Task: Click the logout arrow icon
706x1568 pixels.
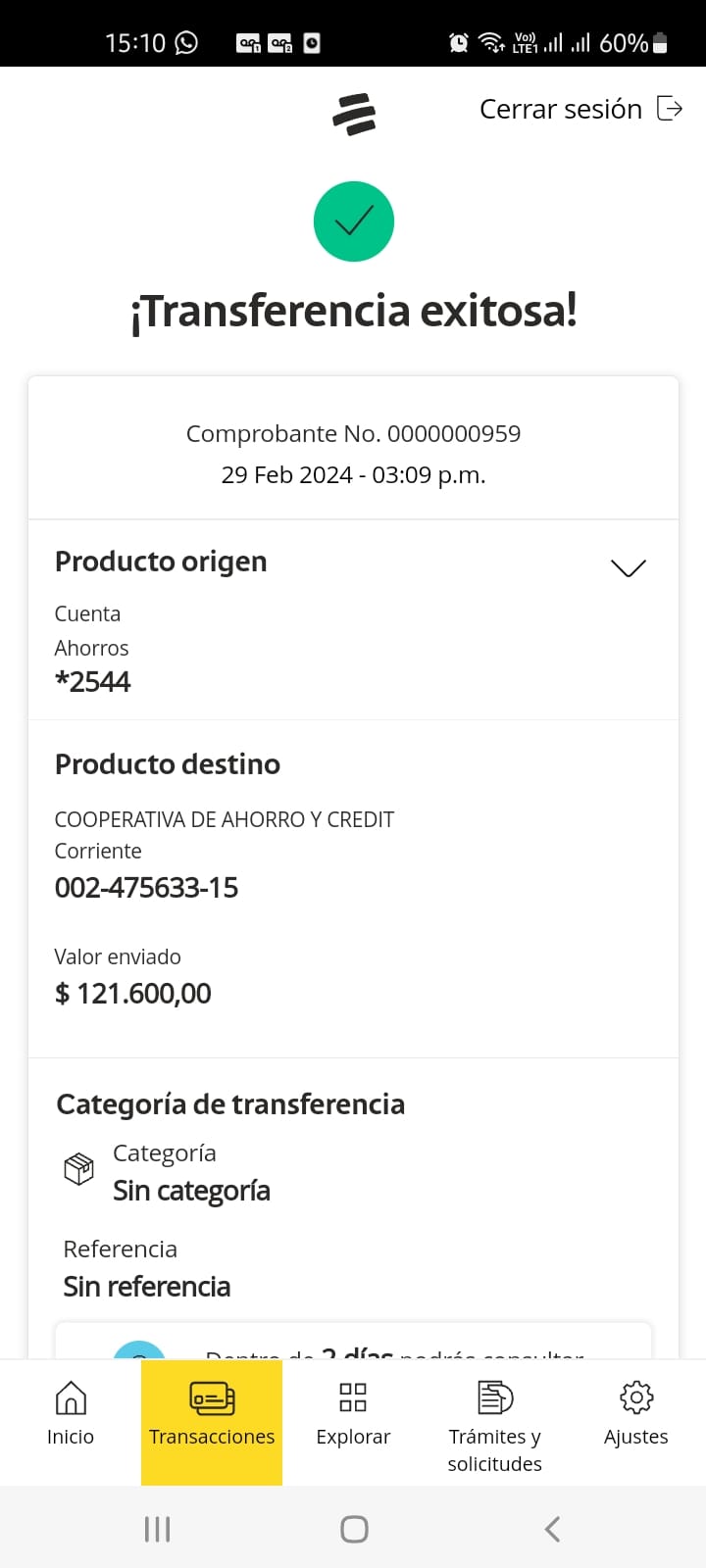Action: (x=670, y=109)
